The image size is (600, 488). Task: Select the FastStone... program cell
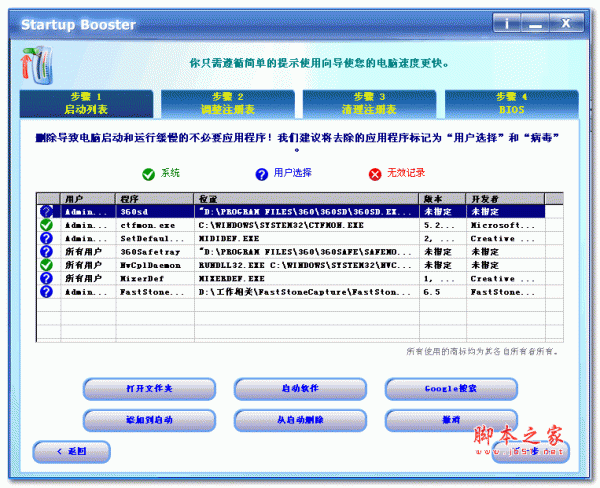[x=155, y=292]
